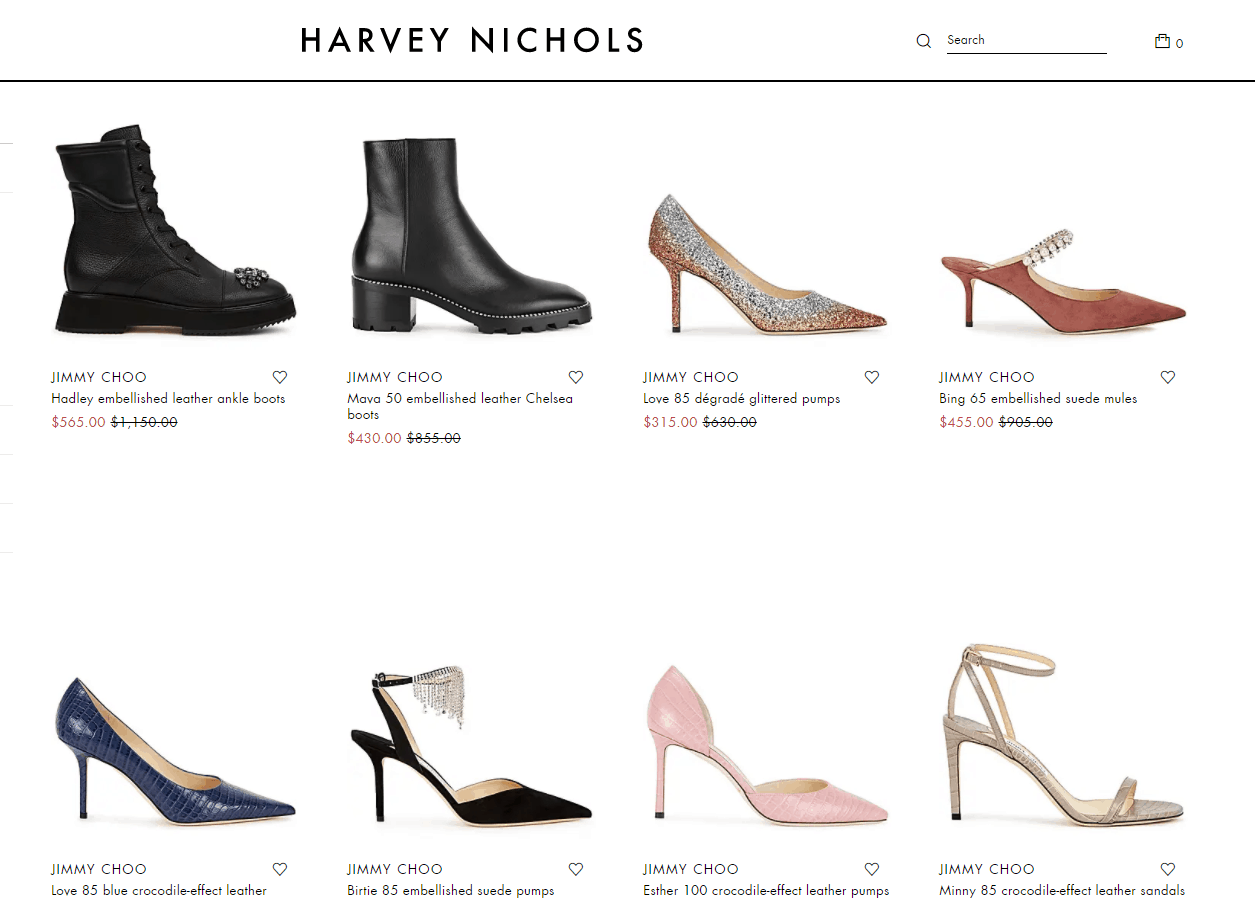Viewport: 1255px width, 902px height.
Task: Click Jimmy Choo brand above Mava 50 boots
Action: point(395,377)
